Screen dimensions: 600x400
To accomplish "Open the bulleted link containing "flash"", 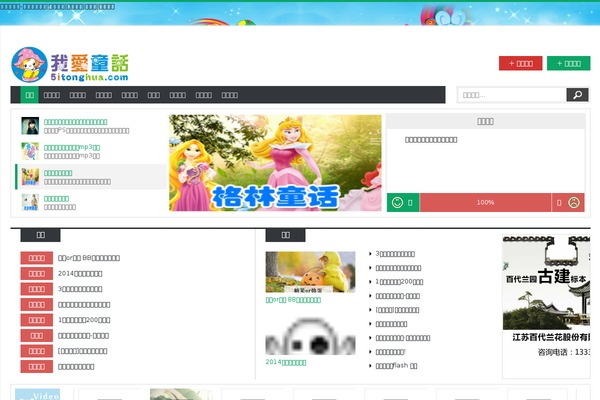I will pos(396,366).
